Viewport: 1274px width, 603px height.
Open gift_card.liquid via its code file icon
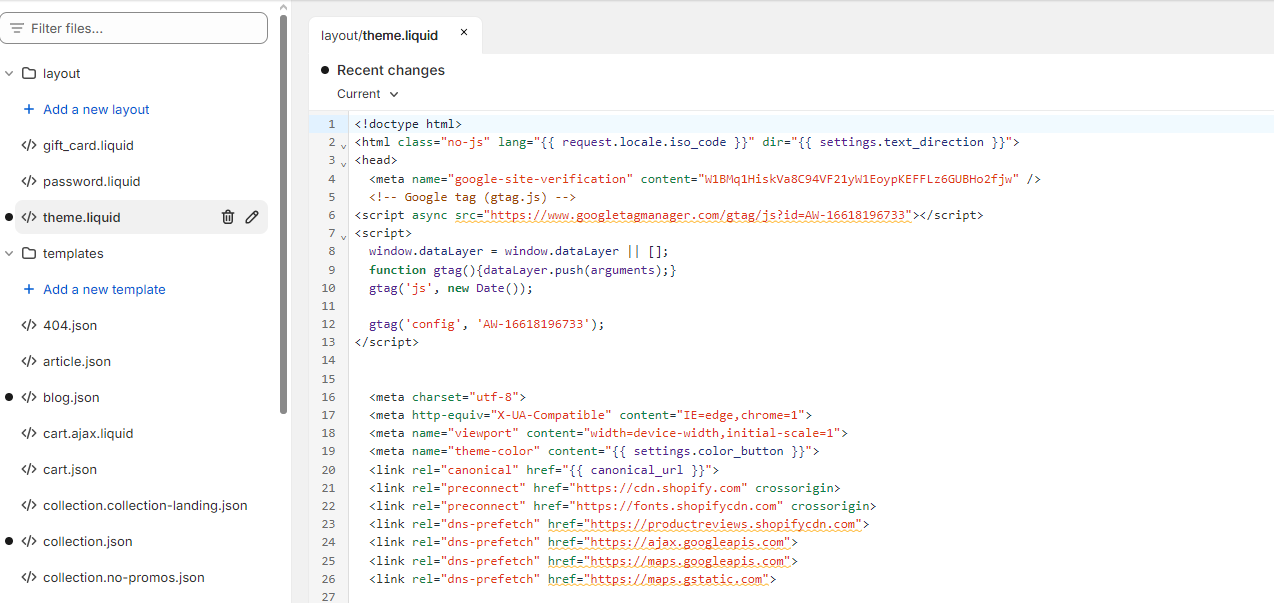29,145
